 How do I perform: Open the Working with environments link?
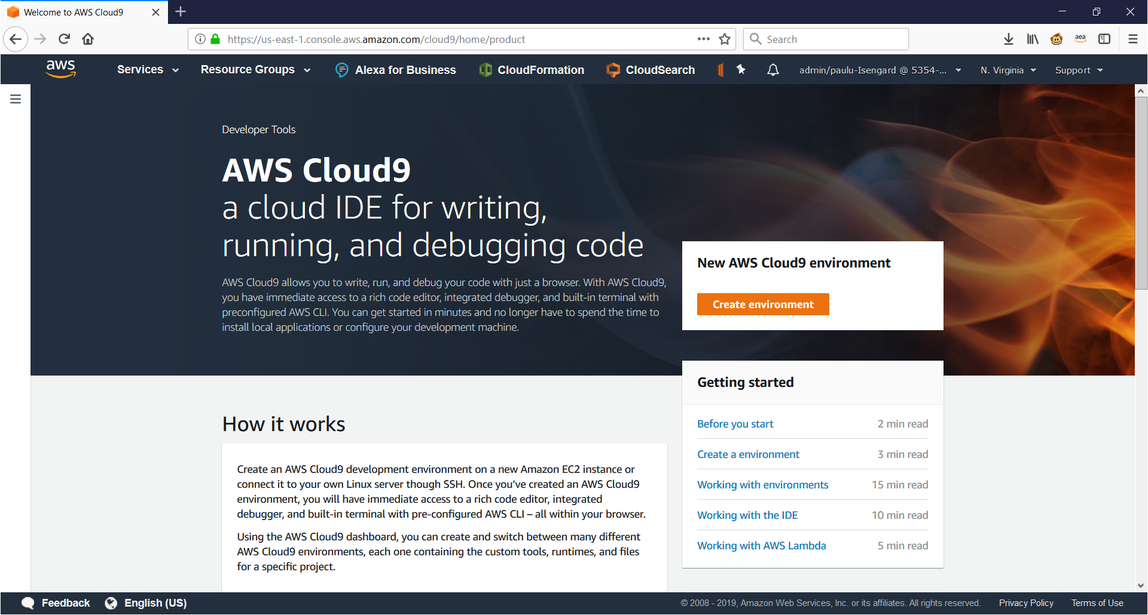point(763,485)
